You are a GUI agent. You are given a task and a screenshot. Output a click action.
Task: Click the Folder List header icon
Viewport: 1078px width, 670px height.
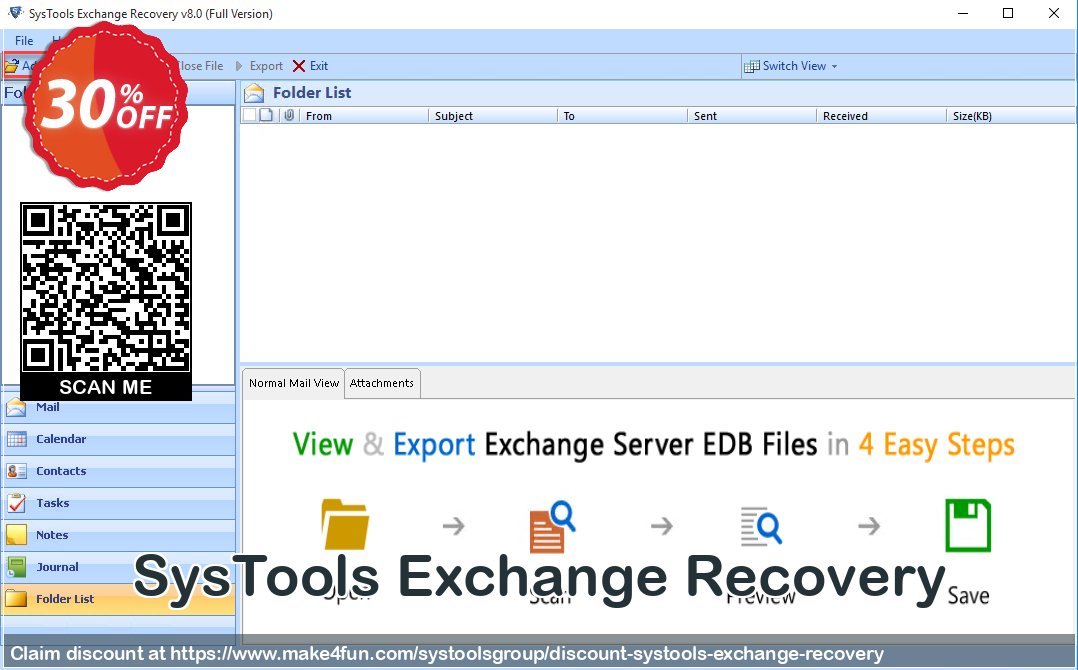point(254,93)
